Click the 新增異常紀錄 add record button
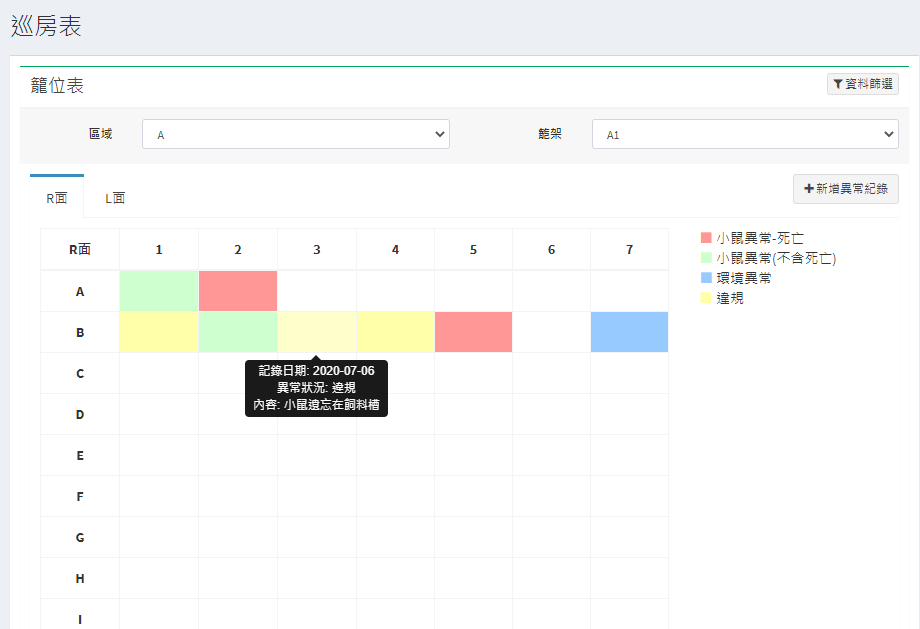This screenshot has width=920, height=629. click(x=845, y=189)
